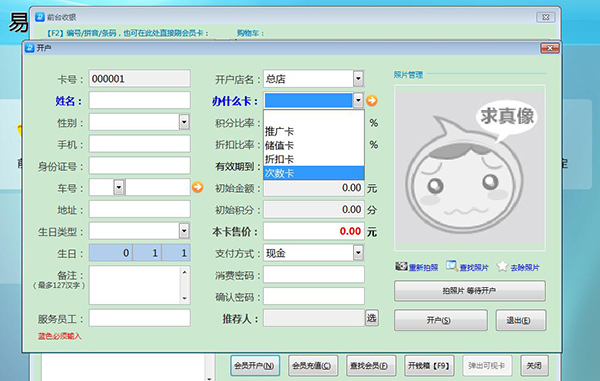
Task: Click the 去除照片 link
Action: point(525,267)
